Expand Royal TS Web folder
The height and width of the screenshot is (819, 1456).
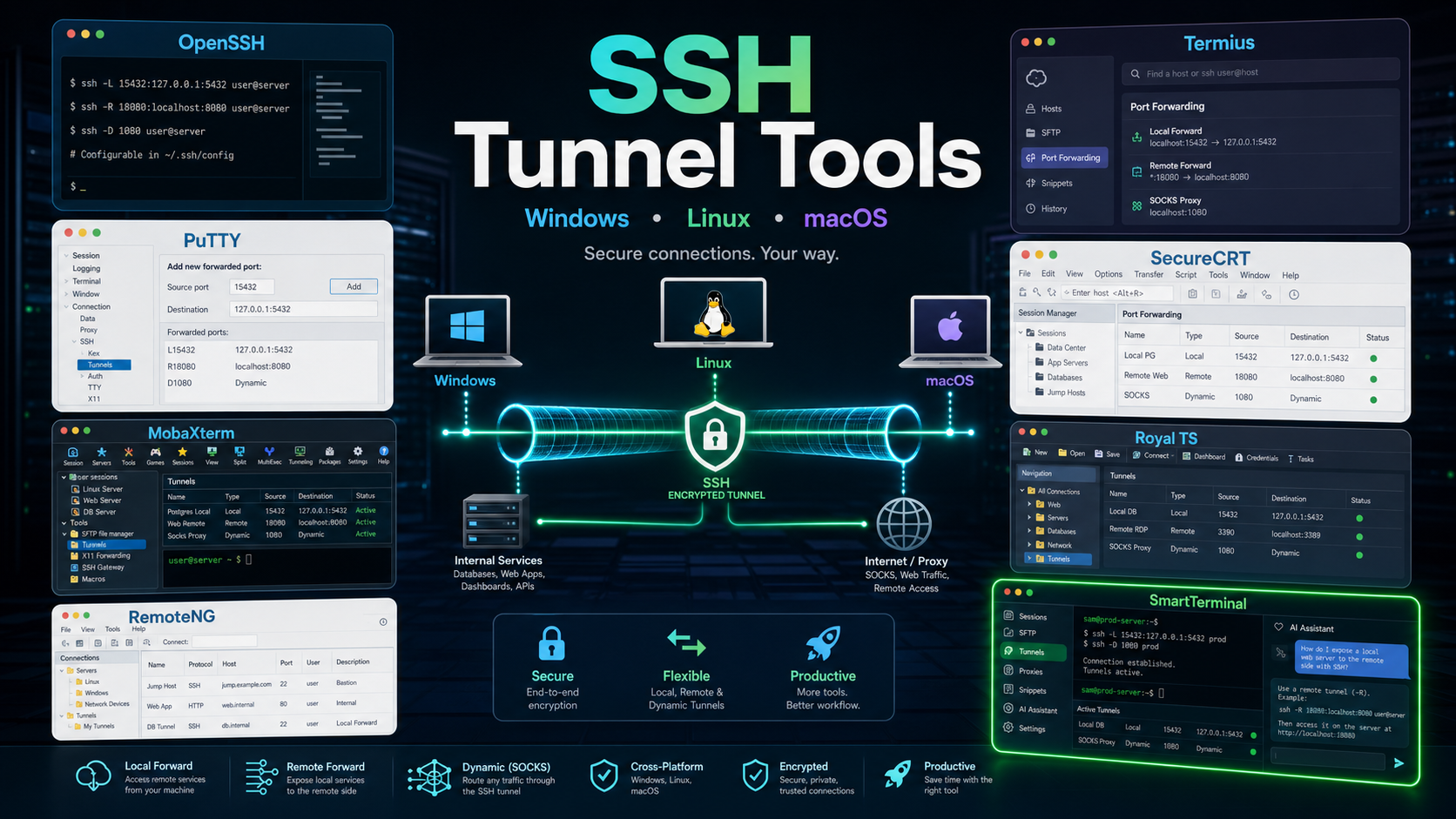coord(1029,504)
